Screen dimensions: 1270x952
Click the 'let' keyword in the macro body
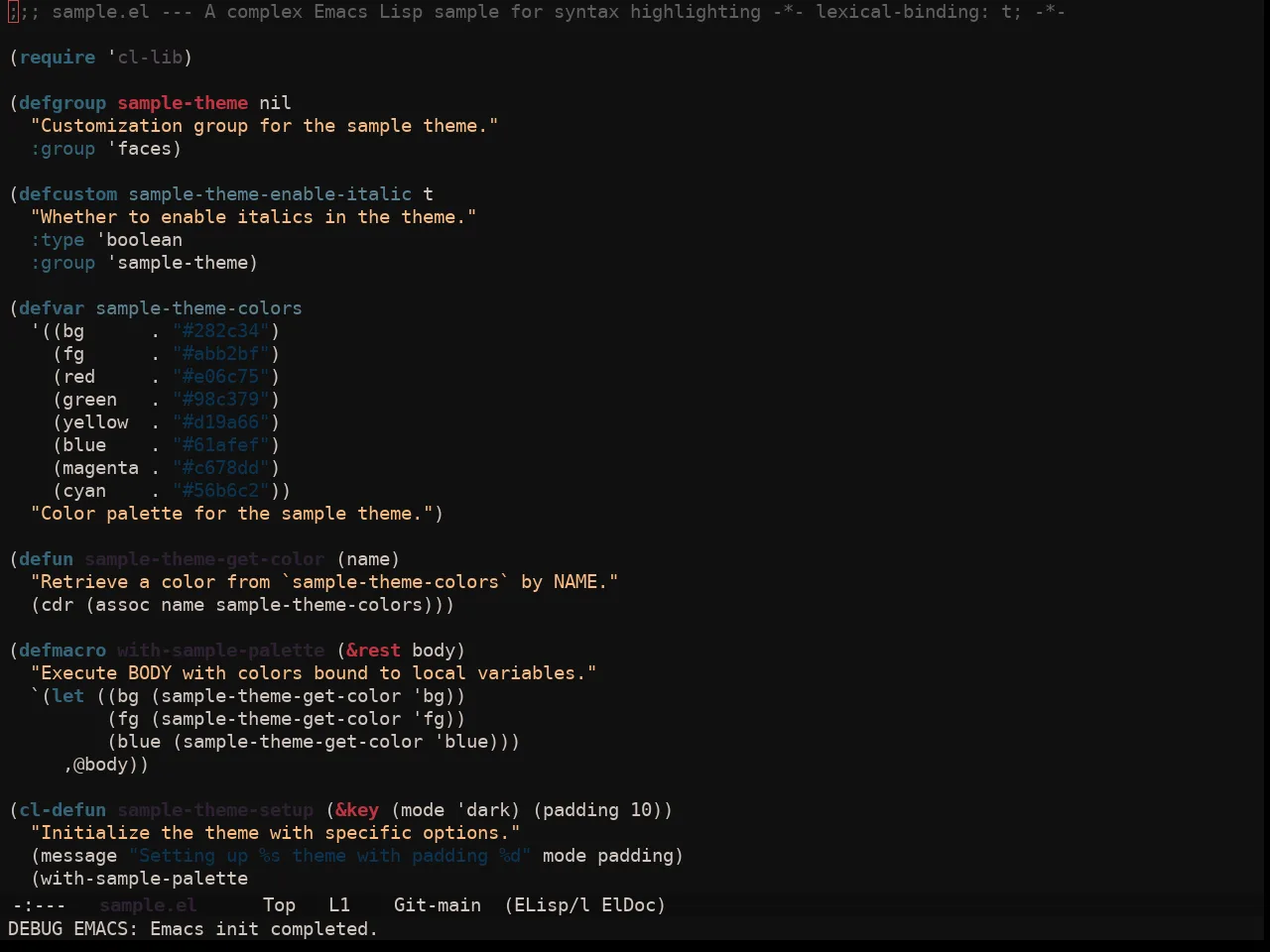(x=68, y=696)
